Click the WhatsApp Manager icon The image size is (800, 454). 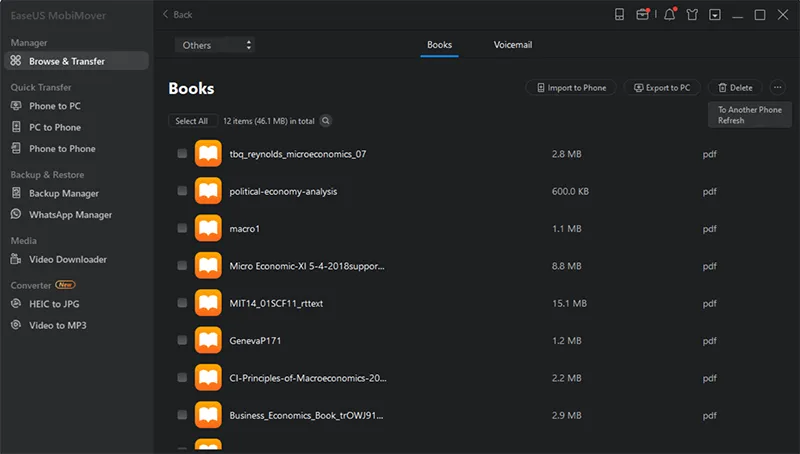coord(16,214)
